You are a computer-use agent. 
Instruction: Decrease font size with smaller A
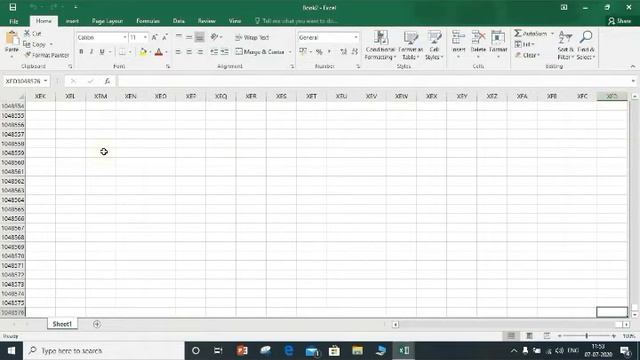[165, 38]
